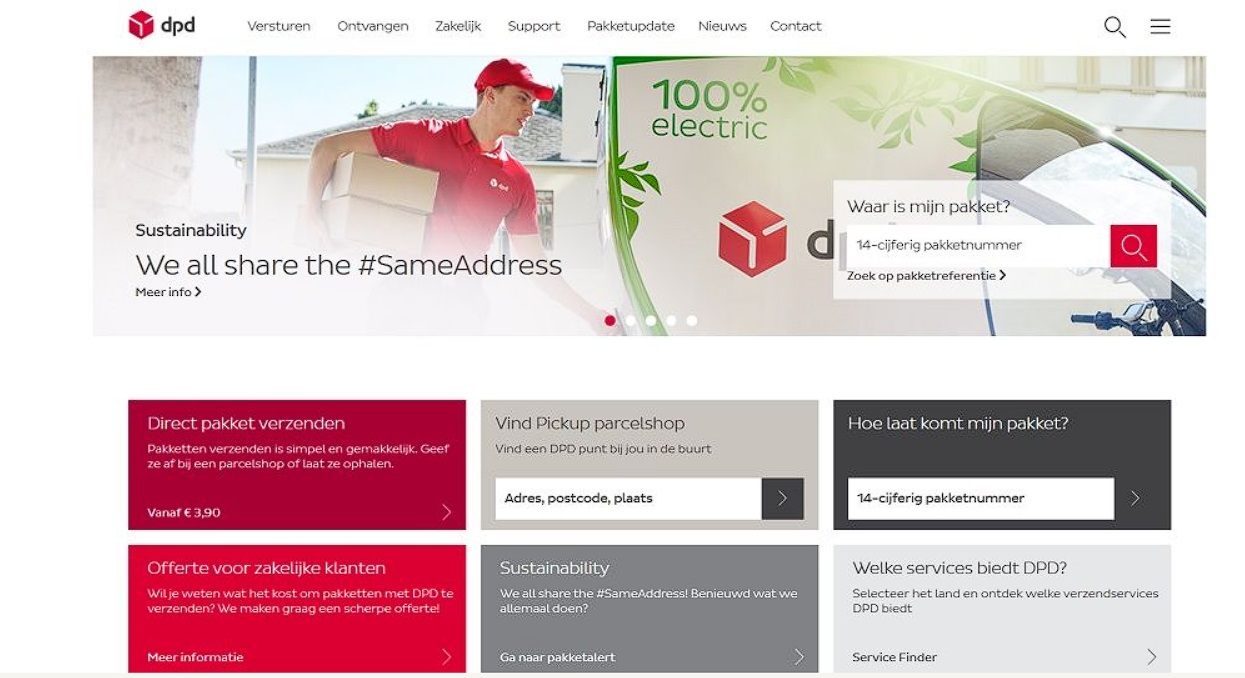Go to the Contact page
The image size is (1245, 678).
[796, 26]
